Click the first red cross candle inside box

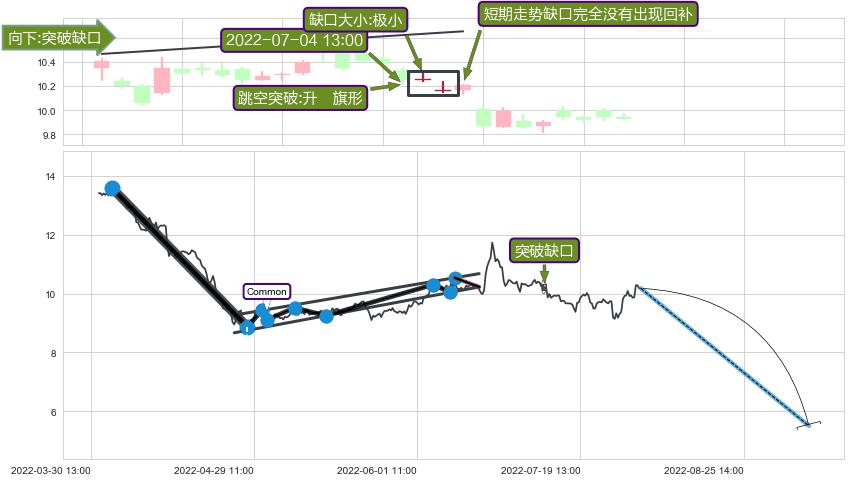pos(422,78)
